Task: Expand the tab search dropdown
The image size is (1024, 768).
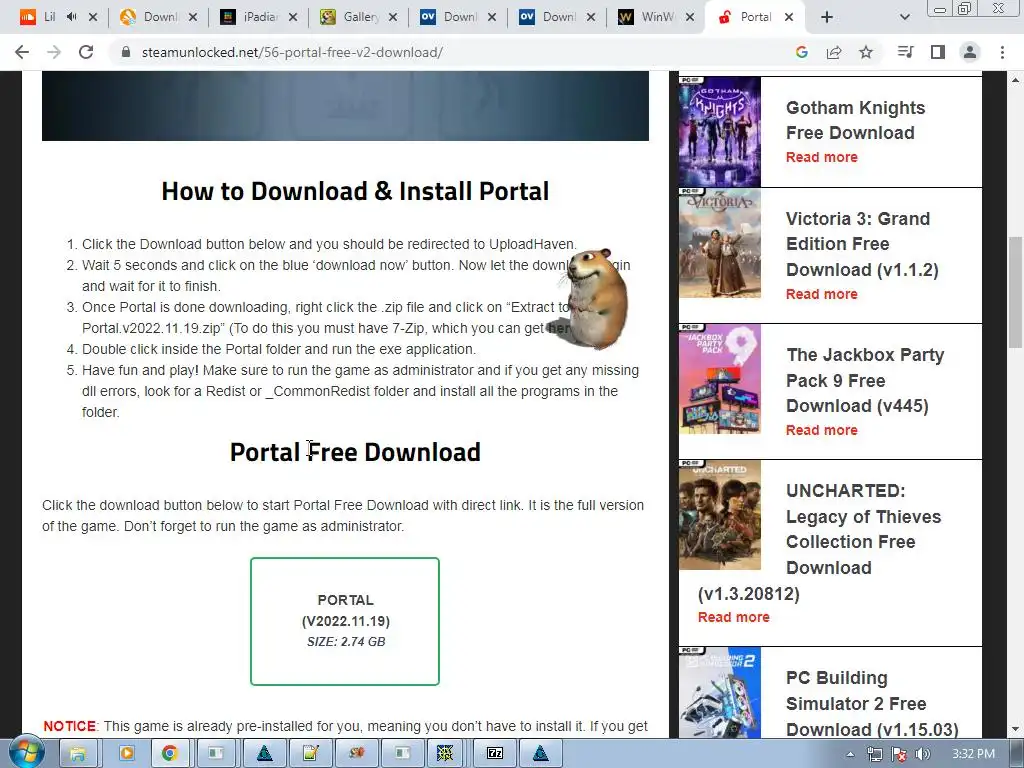Action: (904, 17)
